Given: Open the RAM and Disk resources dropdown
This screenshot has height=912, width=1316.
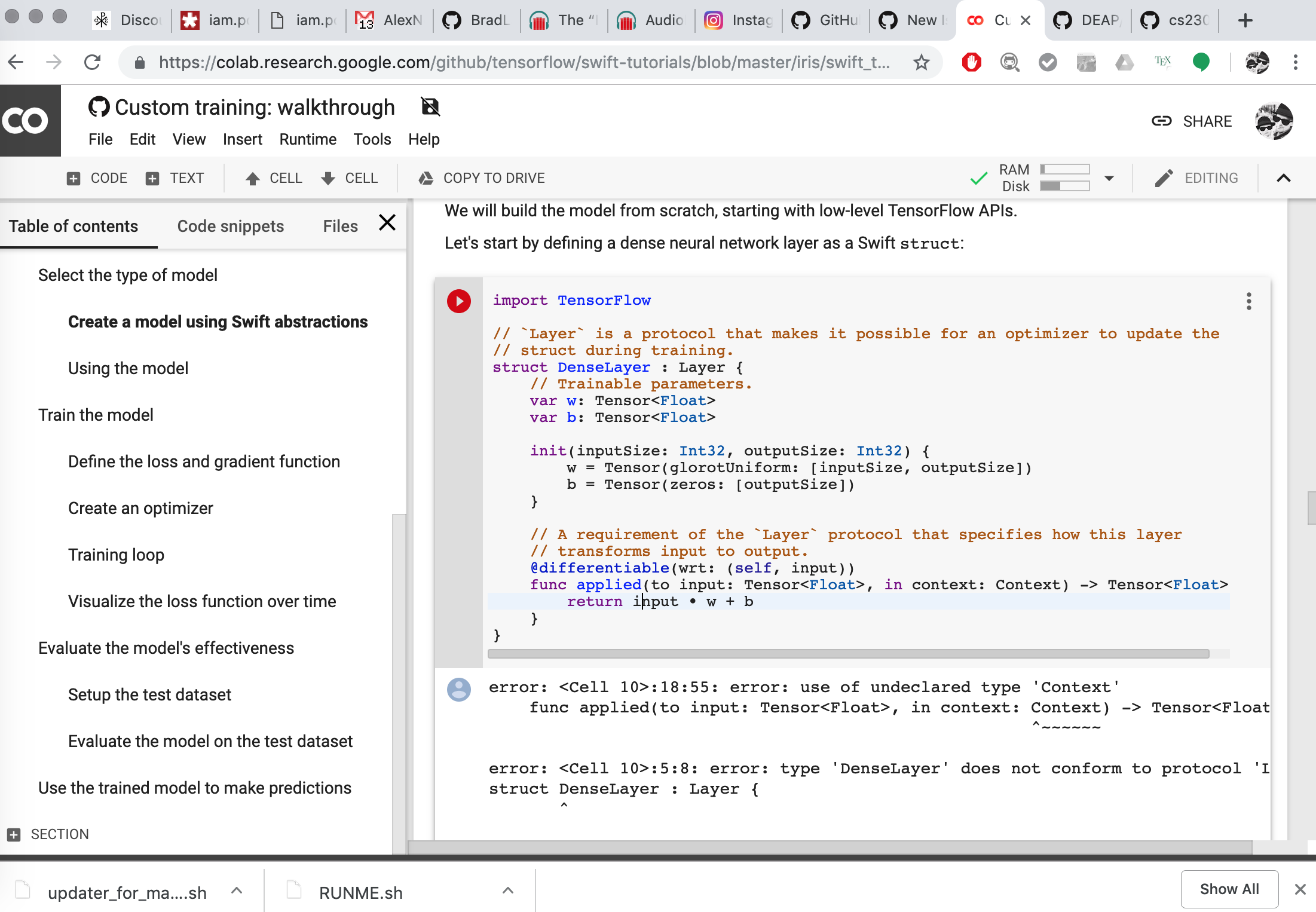Looking at the screenshot, I should pos(1110,177).
